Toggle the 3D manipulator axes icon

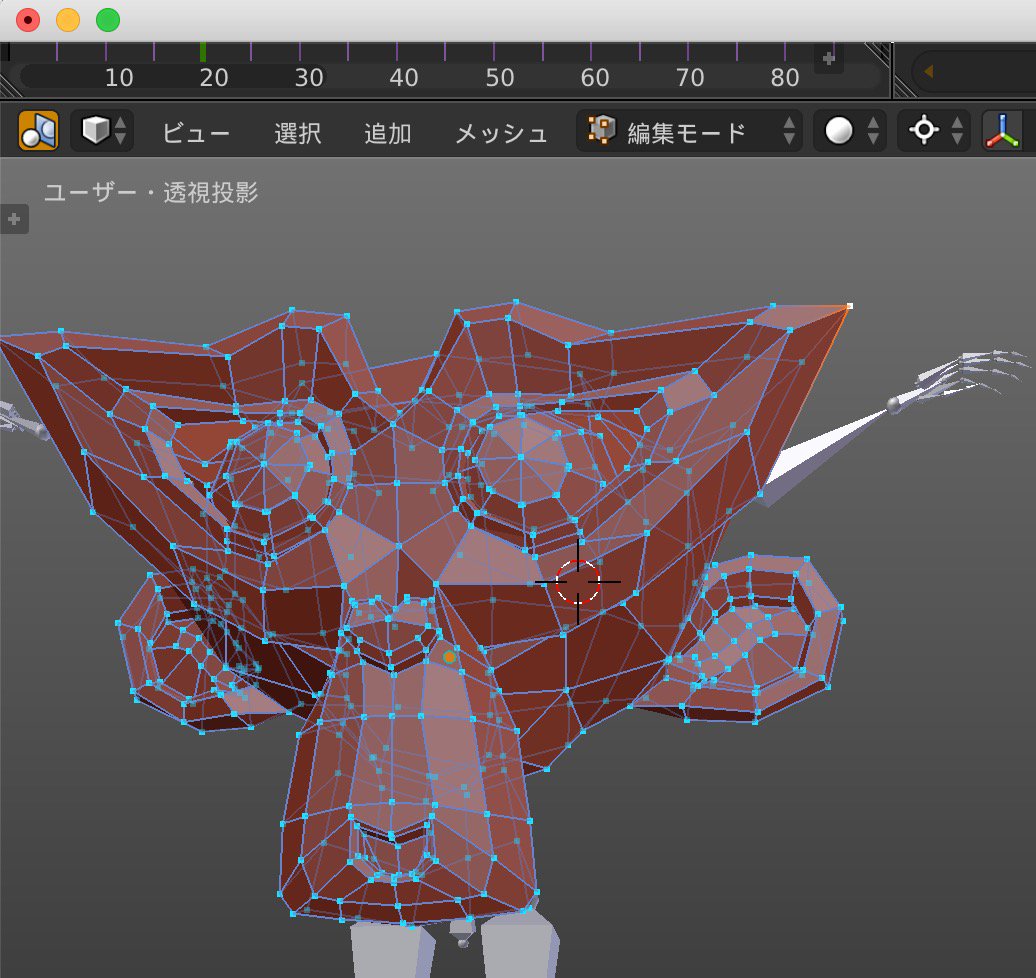(x=1002, y=131)
